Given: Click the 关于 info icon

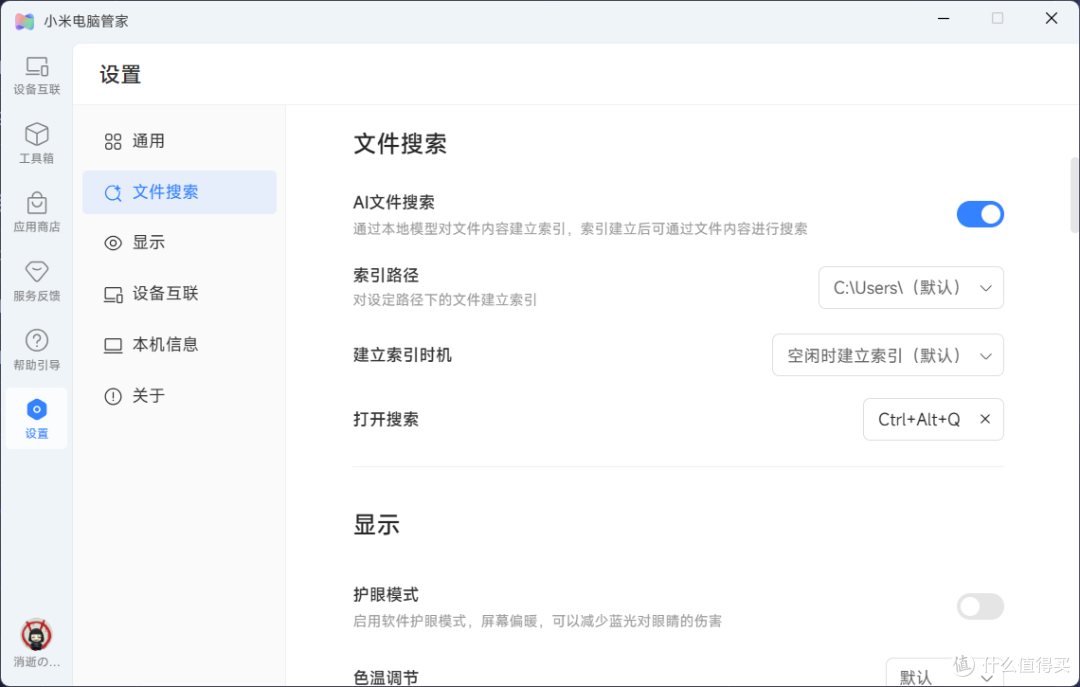Looking at the screenshot, I should pos(113,396).
